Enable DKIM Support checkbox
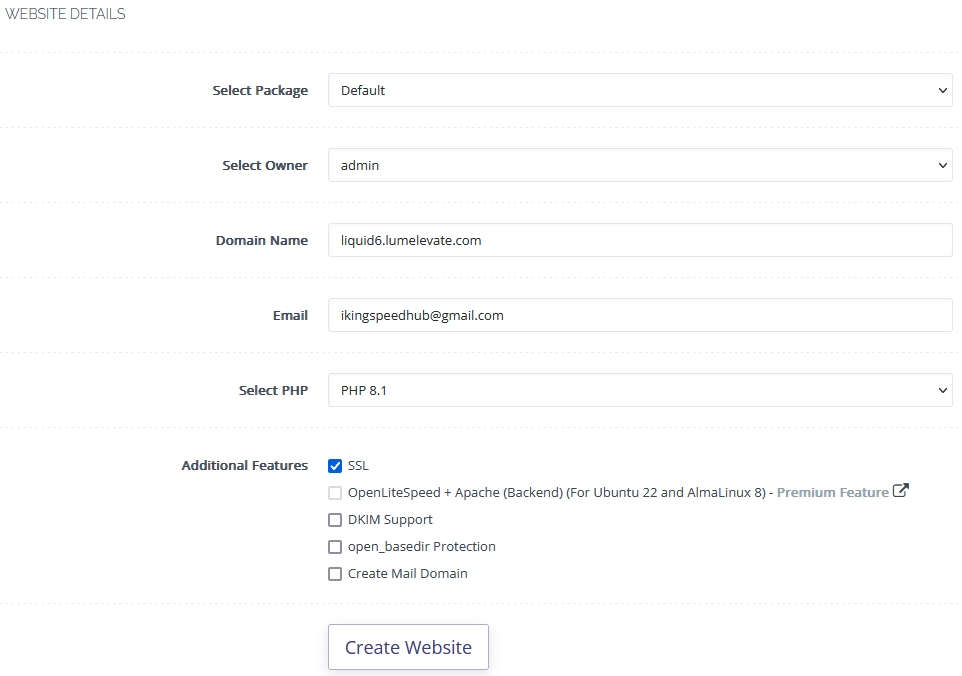 coord(335,520)
